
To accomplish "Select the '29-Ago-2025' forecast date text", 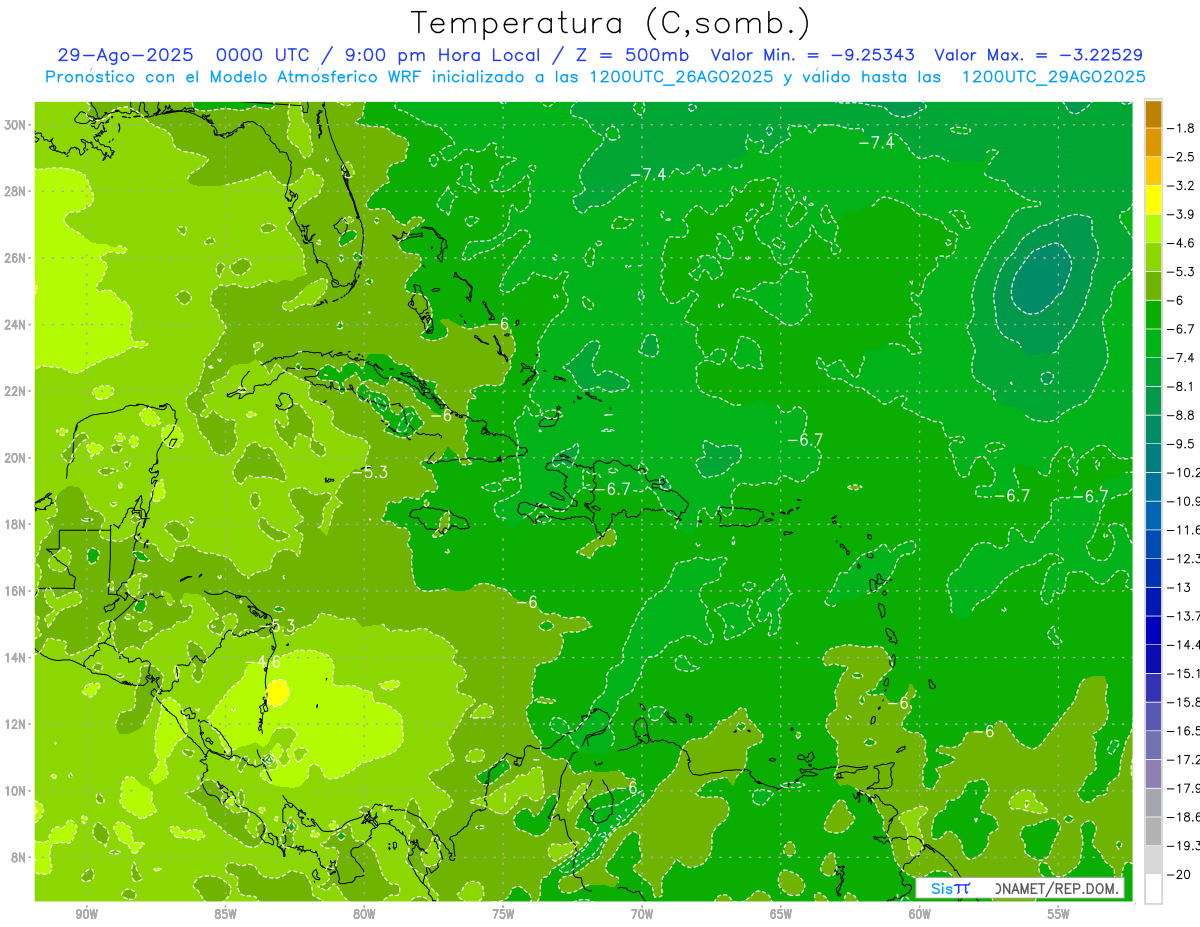I will (125, 55).
